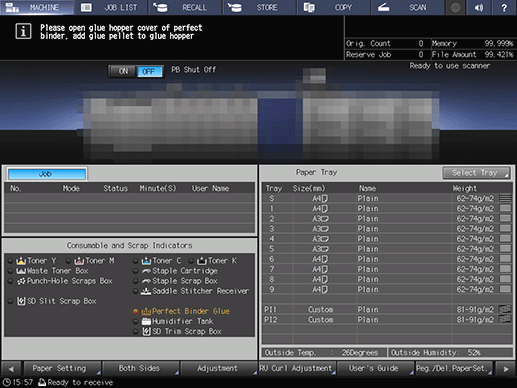
Task: Select the PI2 Custom tray row
Action: 387,320
